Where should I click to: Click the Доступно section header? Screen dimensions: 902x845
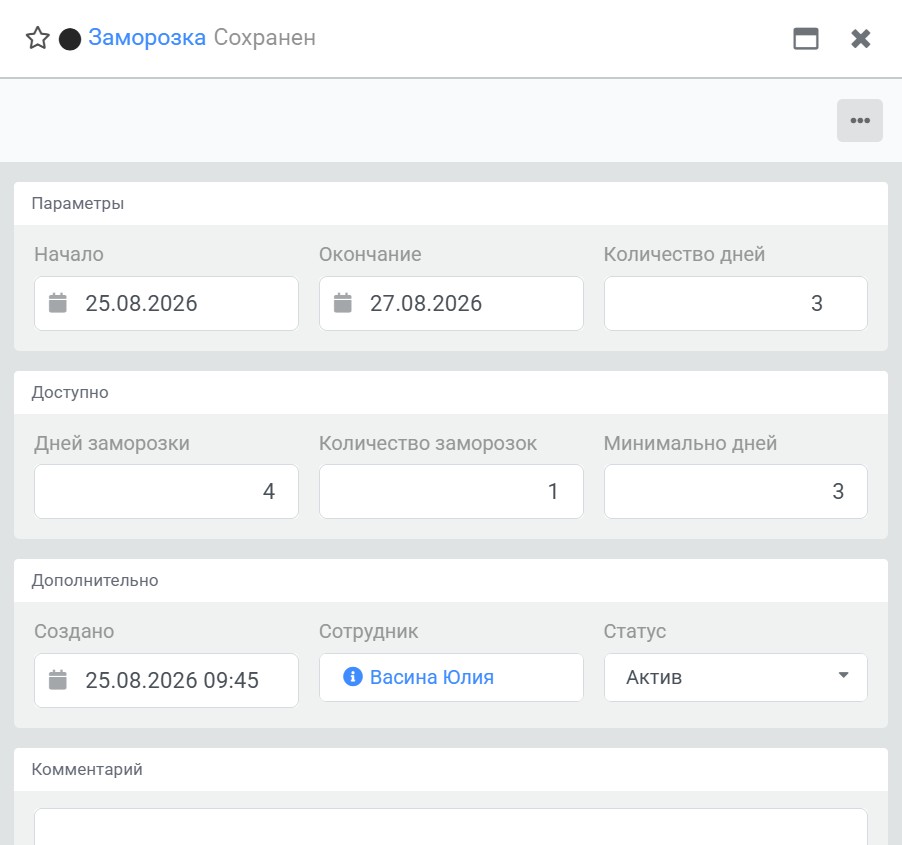451,392
